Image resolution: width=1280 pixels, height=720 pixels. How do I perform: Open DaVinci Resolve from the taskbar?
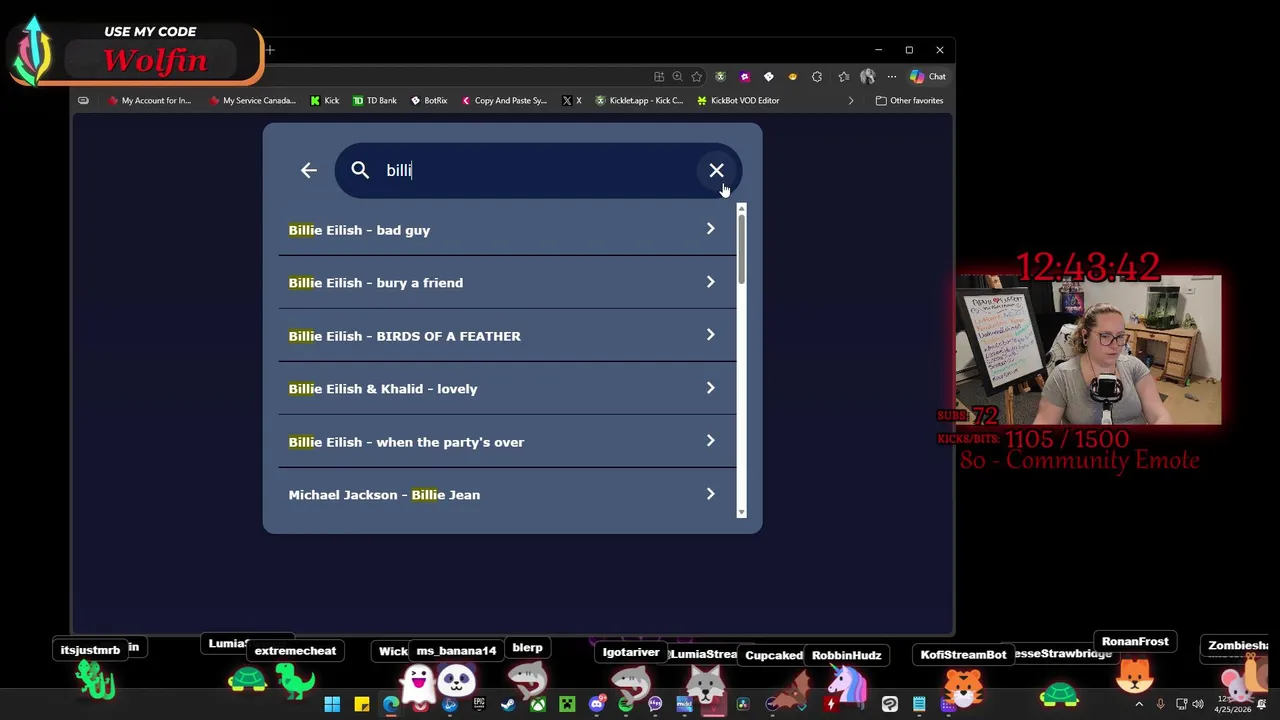(x=743, y=705)
